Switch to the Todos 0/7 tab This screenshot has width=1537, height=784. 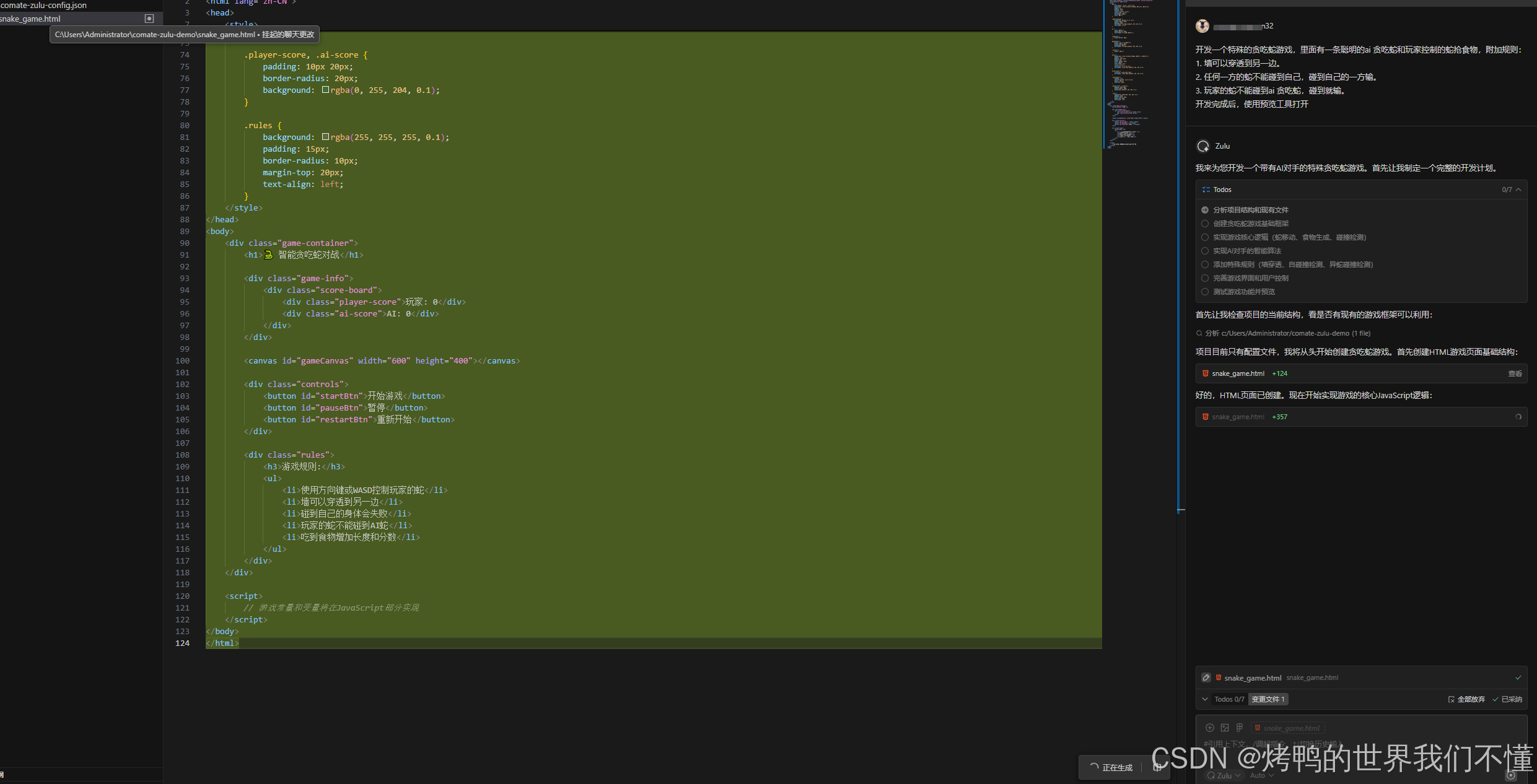[x=1229, y=699]
